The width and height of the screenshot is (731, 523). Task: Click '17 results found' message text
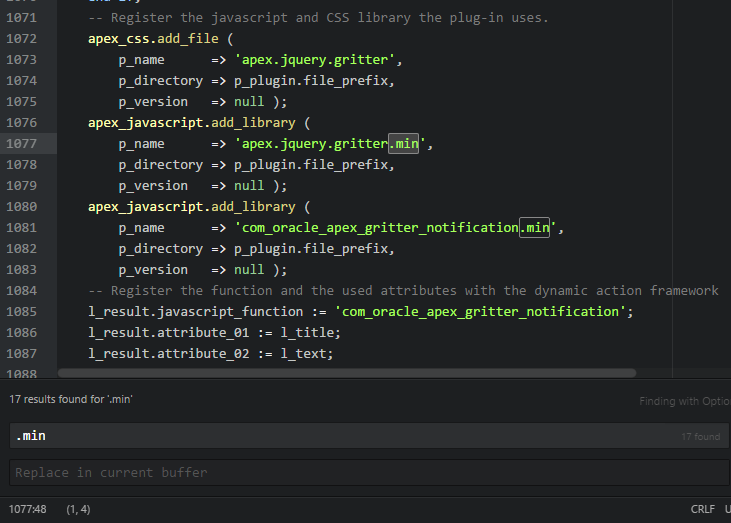coord(71,399)
